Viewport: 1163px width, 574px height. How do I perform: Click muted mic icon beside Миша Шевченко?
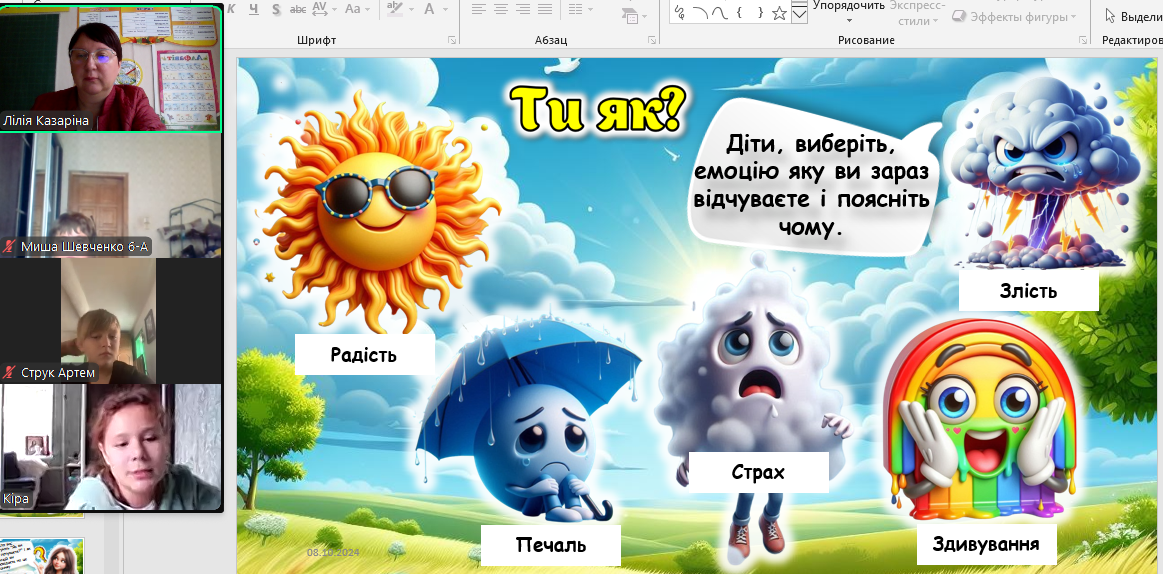click(x=10, y=247)
